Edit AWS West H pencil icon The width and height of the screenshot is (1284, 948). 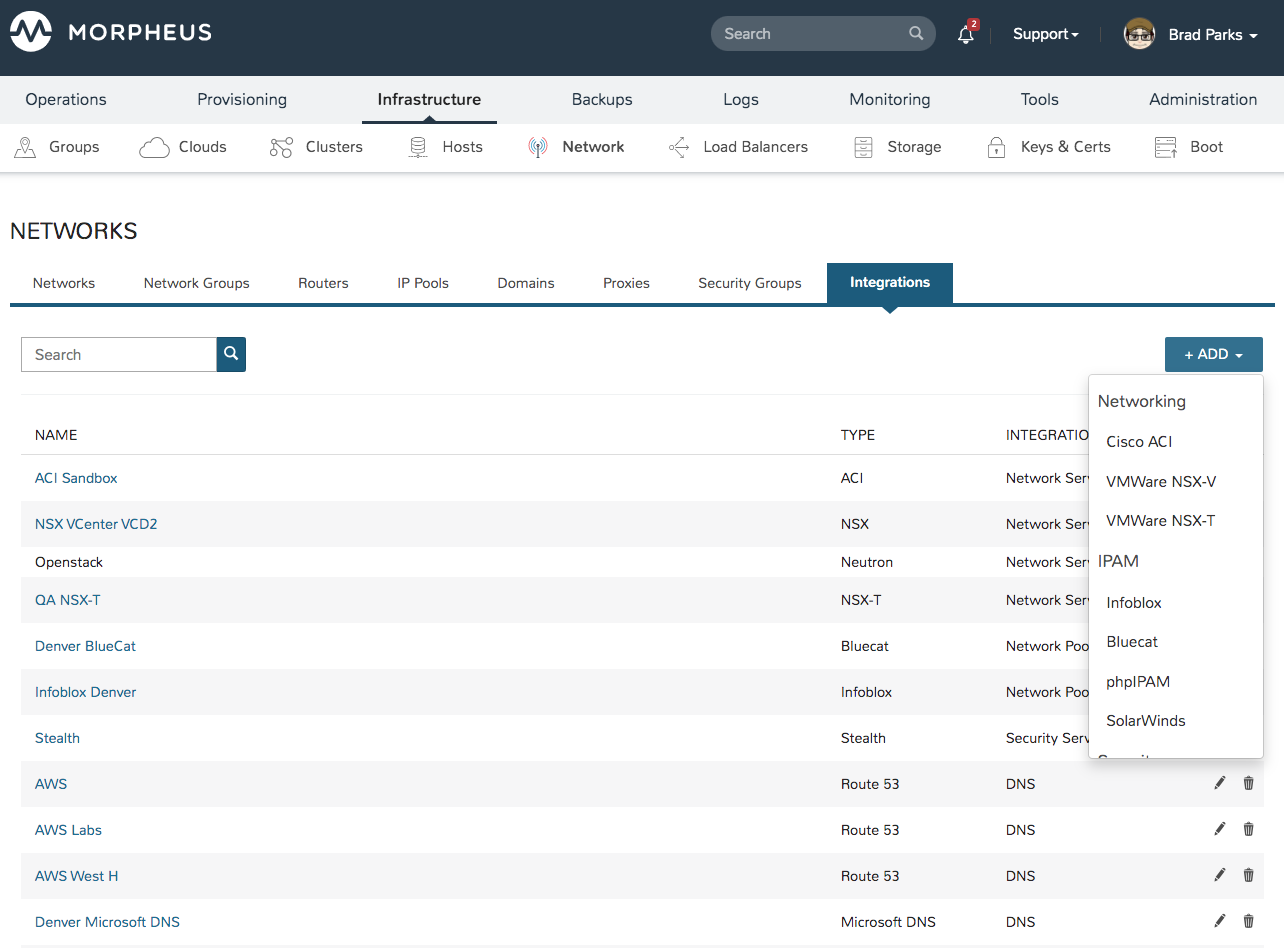[1219, 875]
